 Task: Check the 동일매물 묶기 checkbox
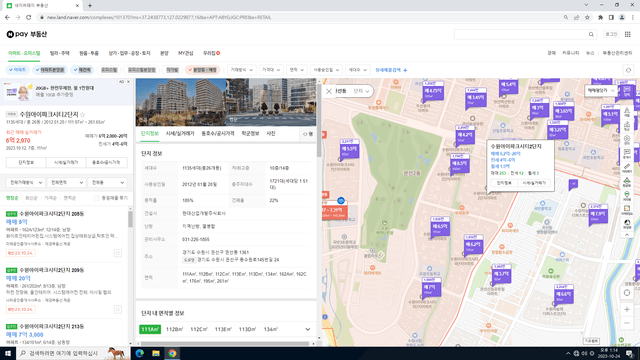coord(97,198)
